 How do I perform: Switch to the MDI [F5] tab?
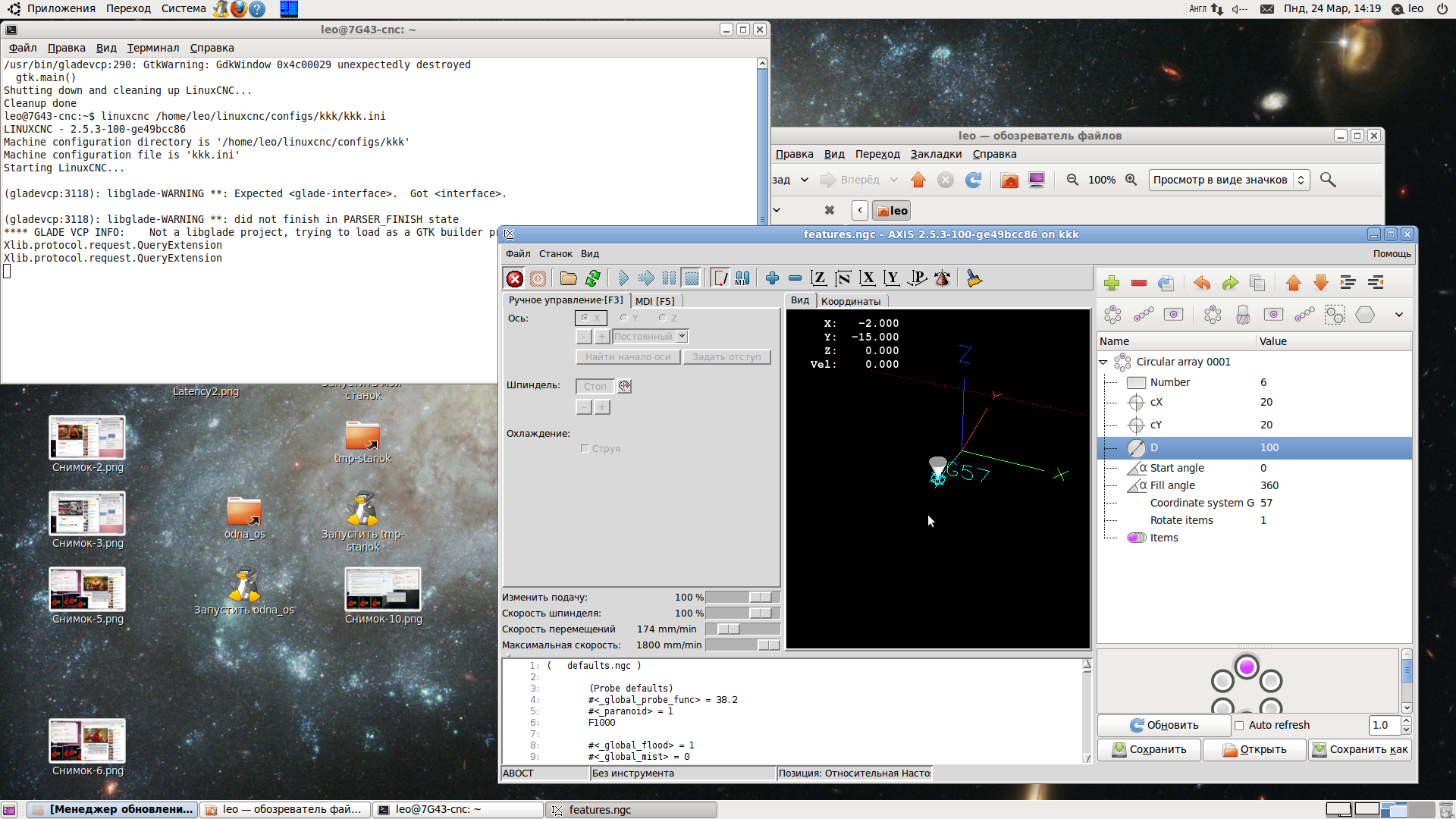654,301
